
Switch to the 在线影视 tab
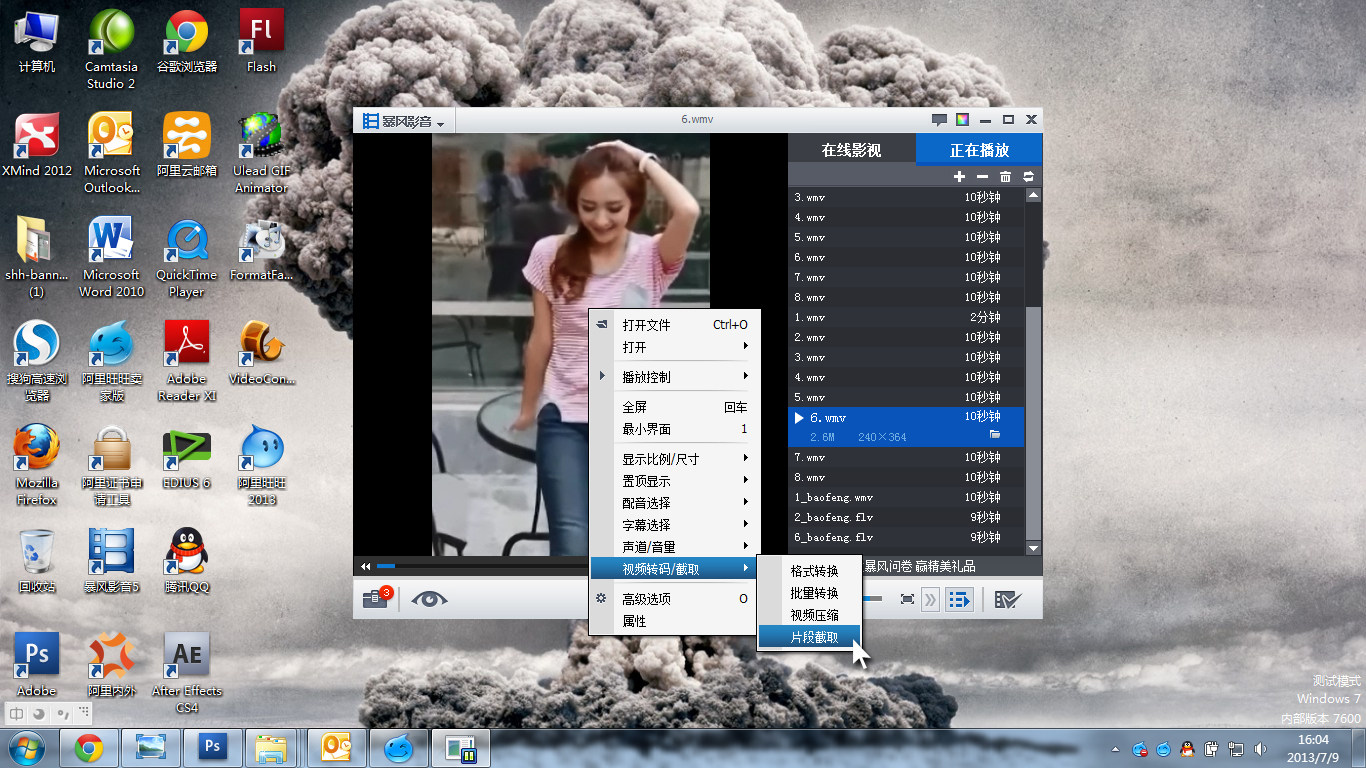[x=851, y=150]
